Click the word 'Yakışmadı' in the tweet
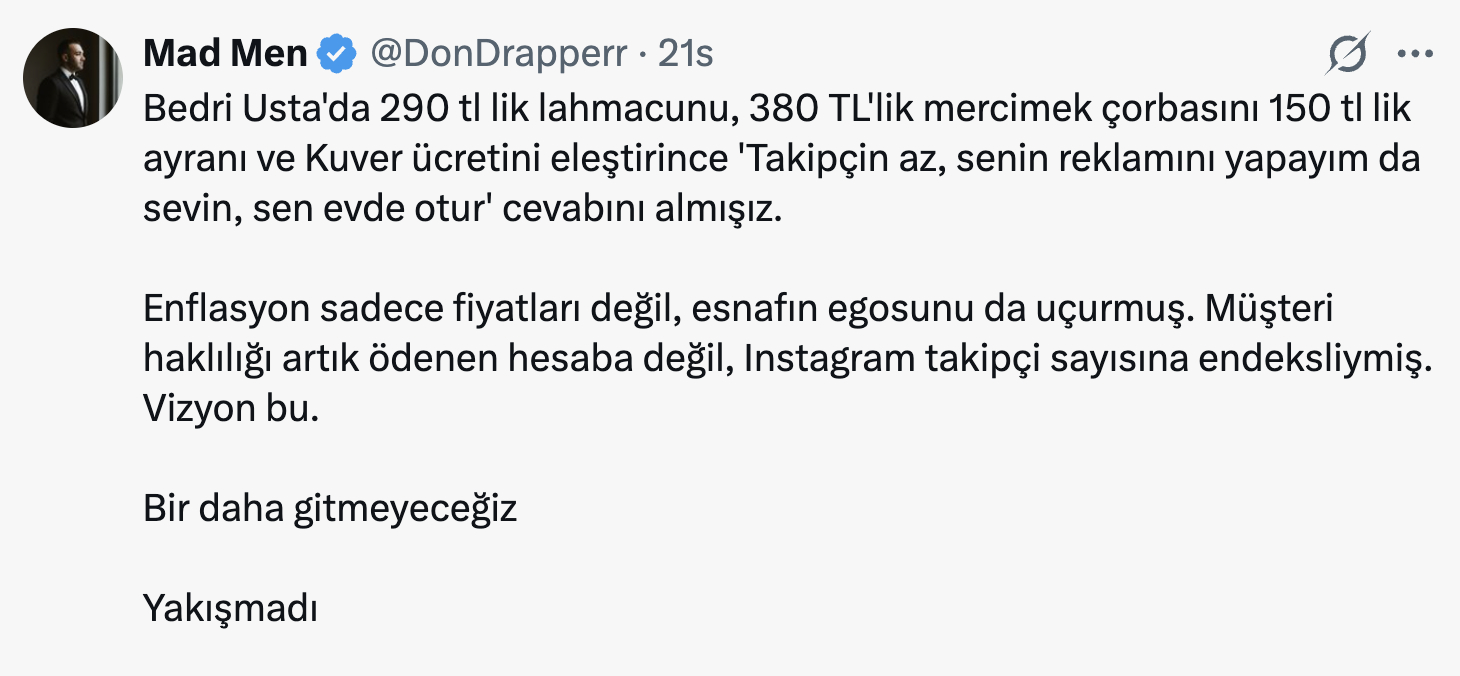The width and height of the screenshot is (1460, 676). coord(229,608)
